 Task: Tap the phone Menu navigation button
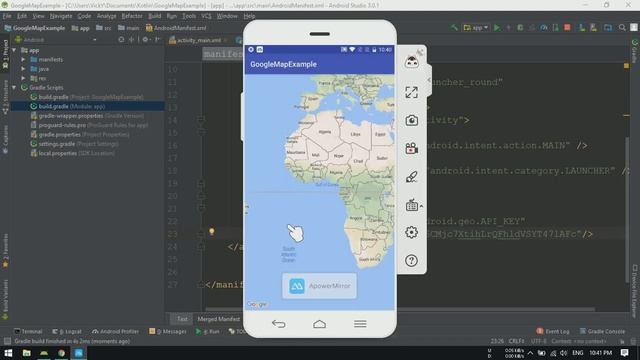click(360, 324)
